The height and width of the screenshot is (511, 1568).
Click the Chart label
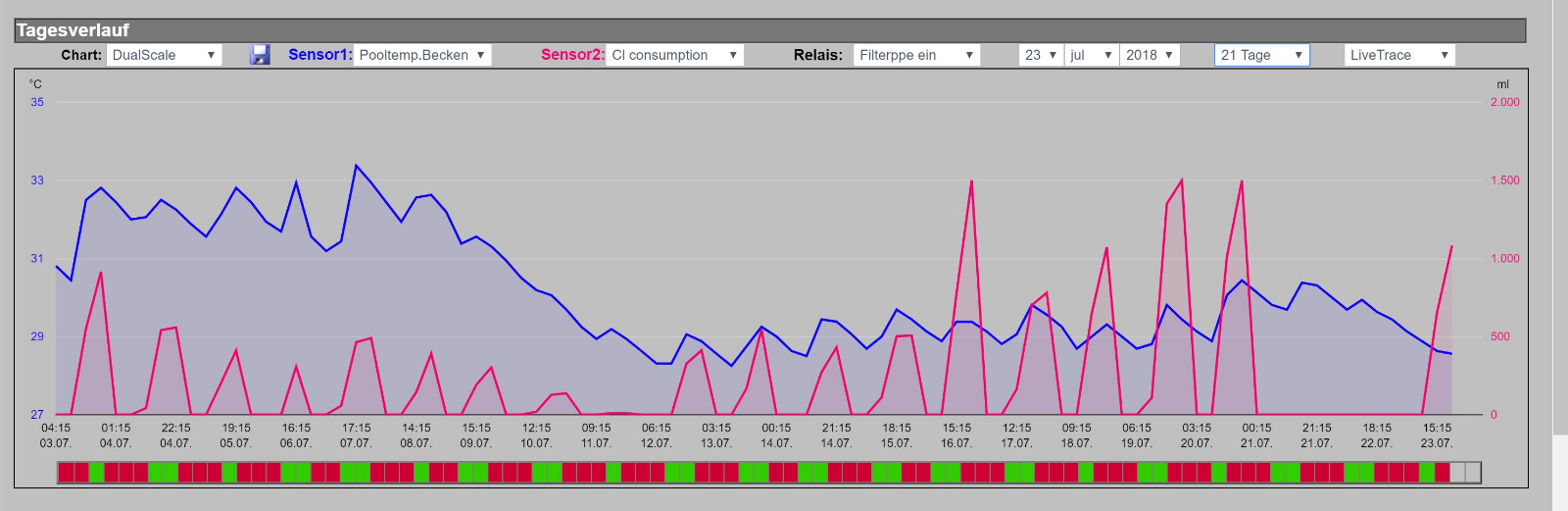tap(81, 55)
